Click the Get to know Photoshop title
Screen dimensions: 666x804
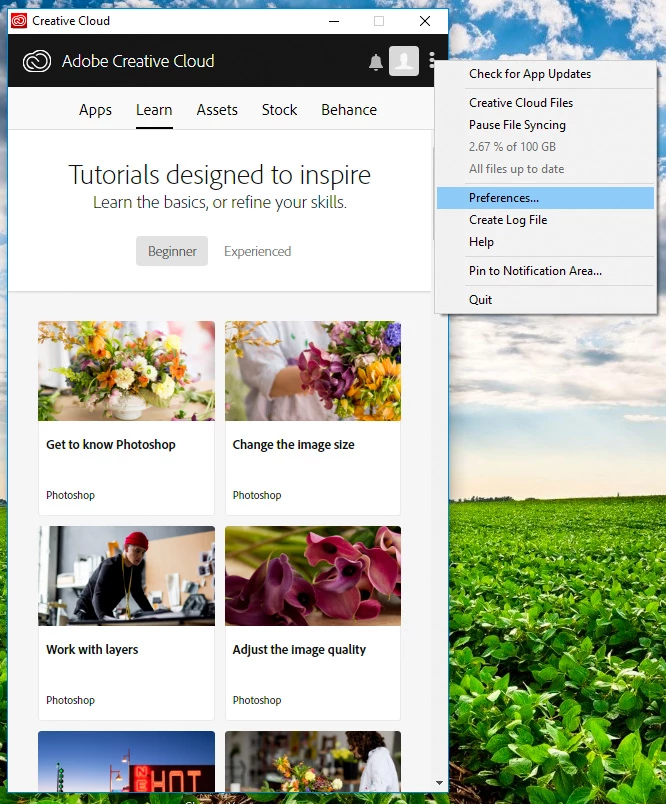click(x=111, y=445)
